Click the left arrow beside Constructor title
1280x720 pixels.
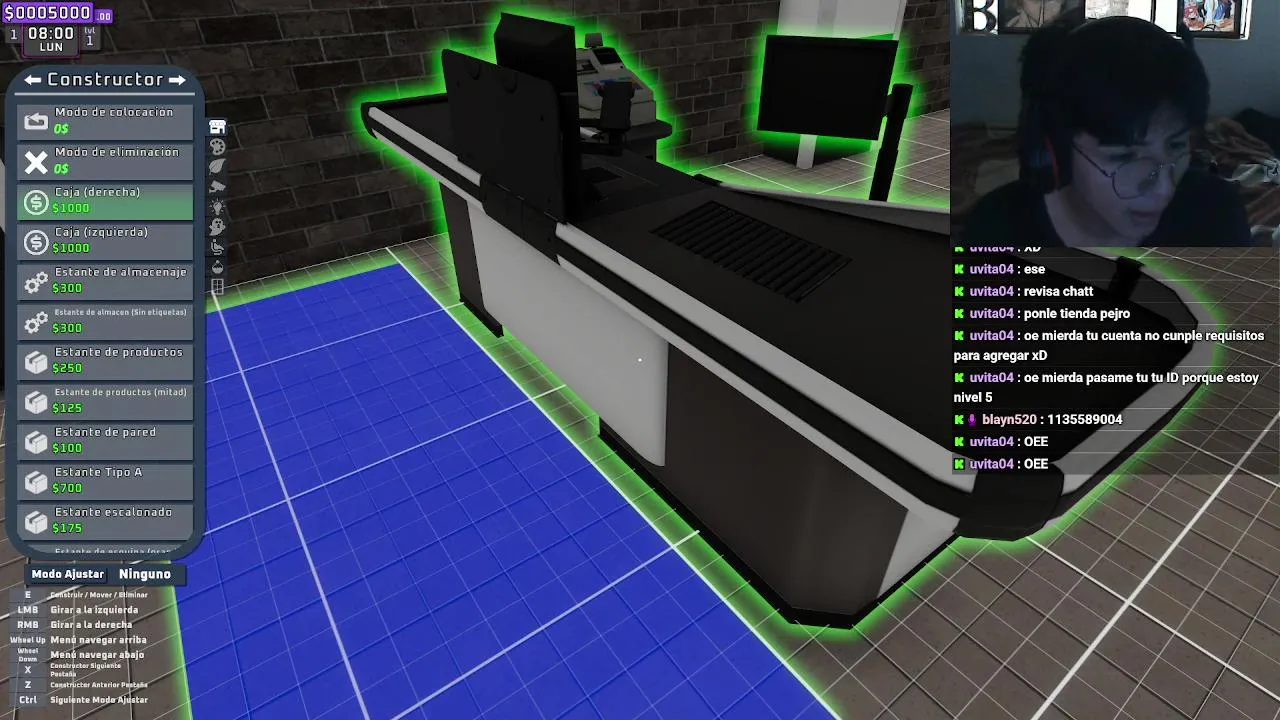point(33,80)
